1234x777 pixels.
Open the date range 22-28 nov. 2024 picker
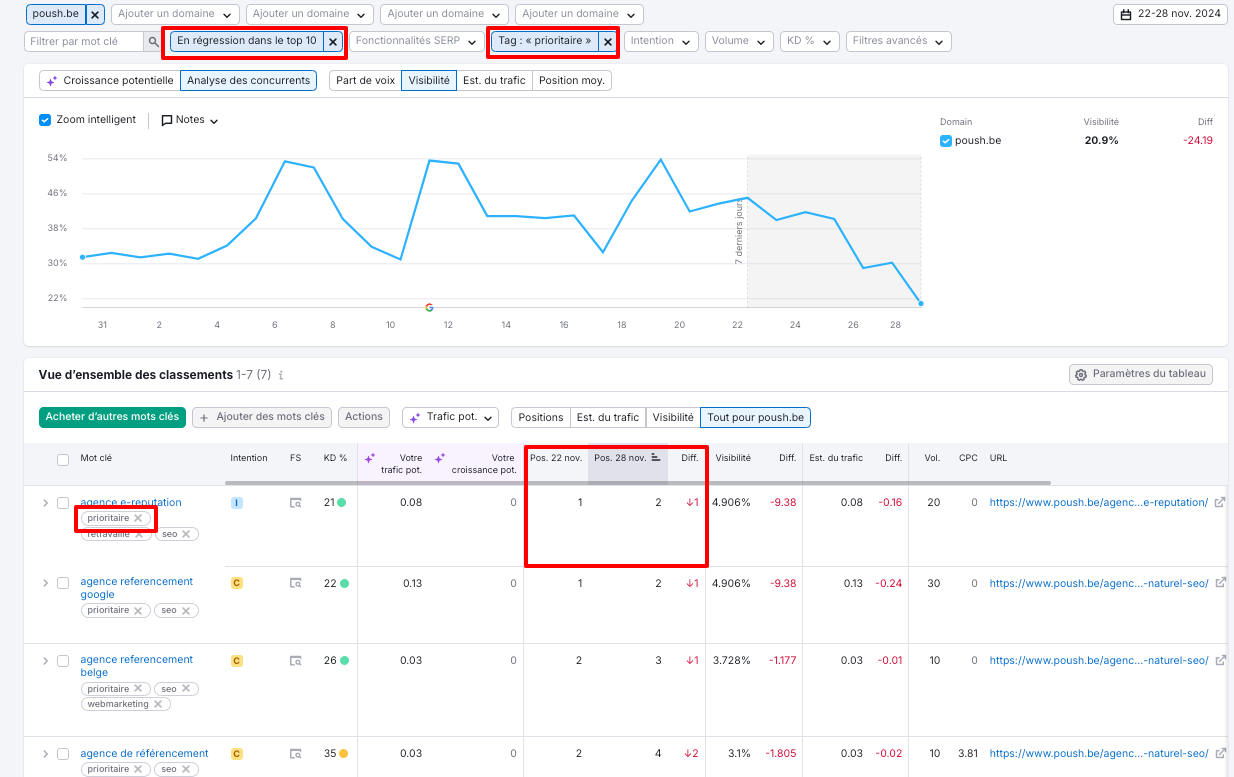click(x=1169, y=15)
